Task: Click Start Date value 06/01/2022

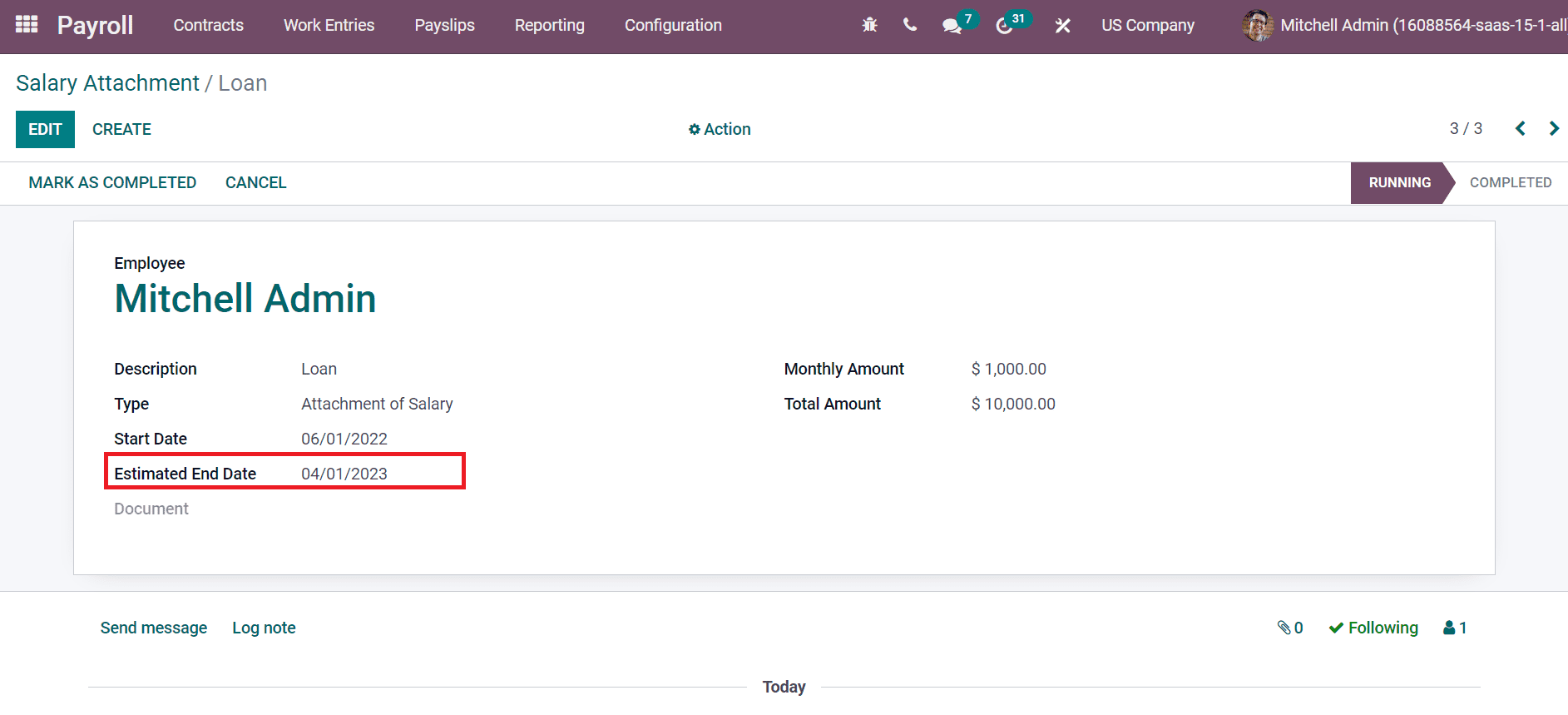Action: click(344, 439)
